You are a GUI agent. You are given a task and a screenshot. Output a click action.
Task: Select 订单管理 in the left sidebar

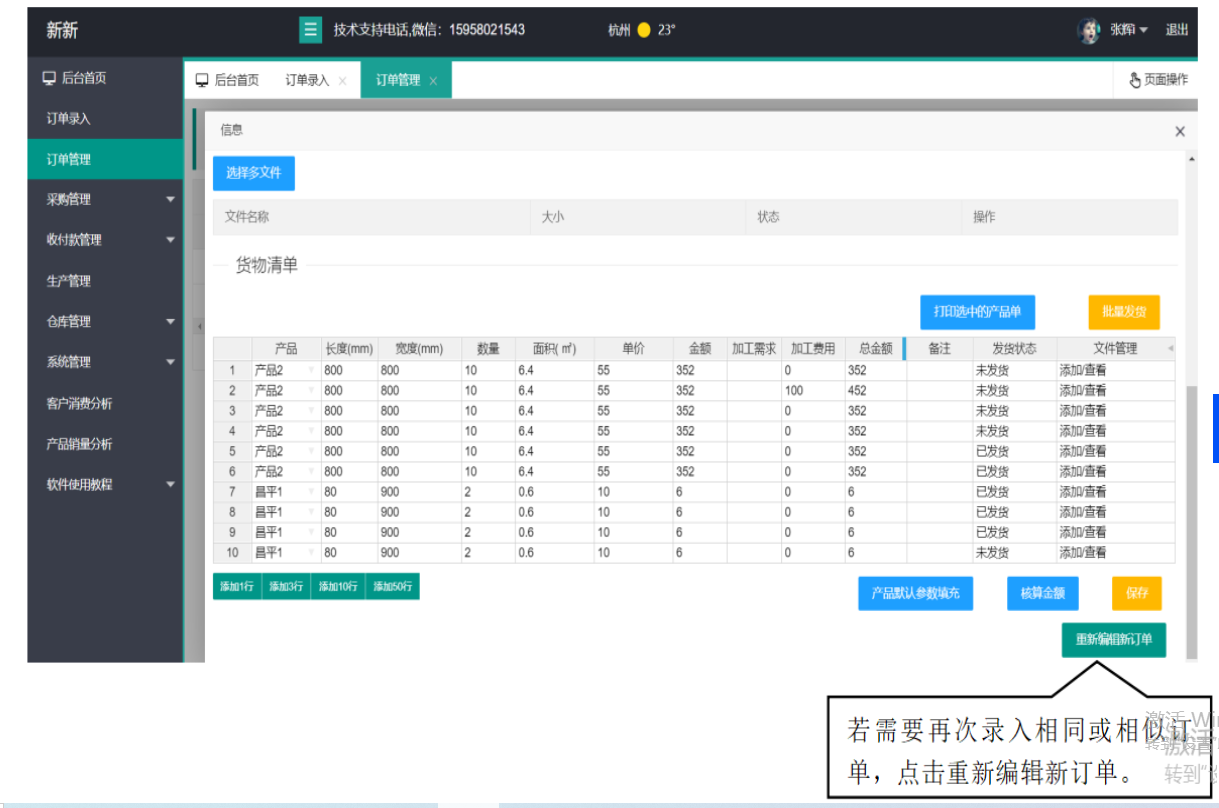pyautogui.click(x=105, y=159)
